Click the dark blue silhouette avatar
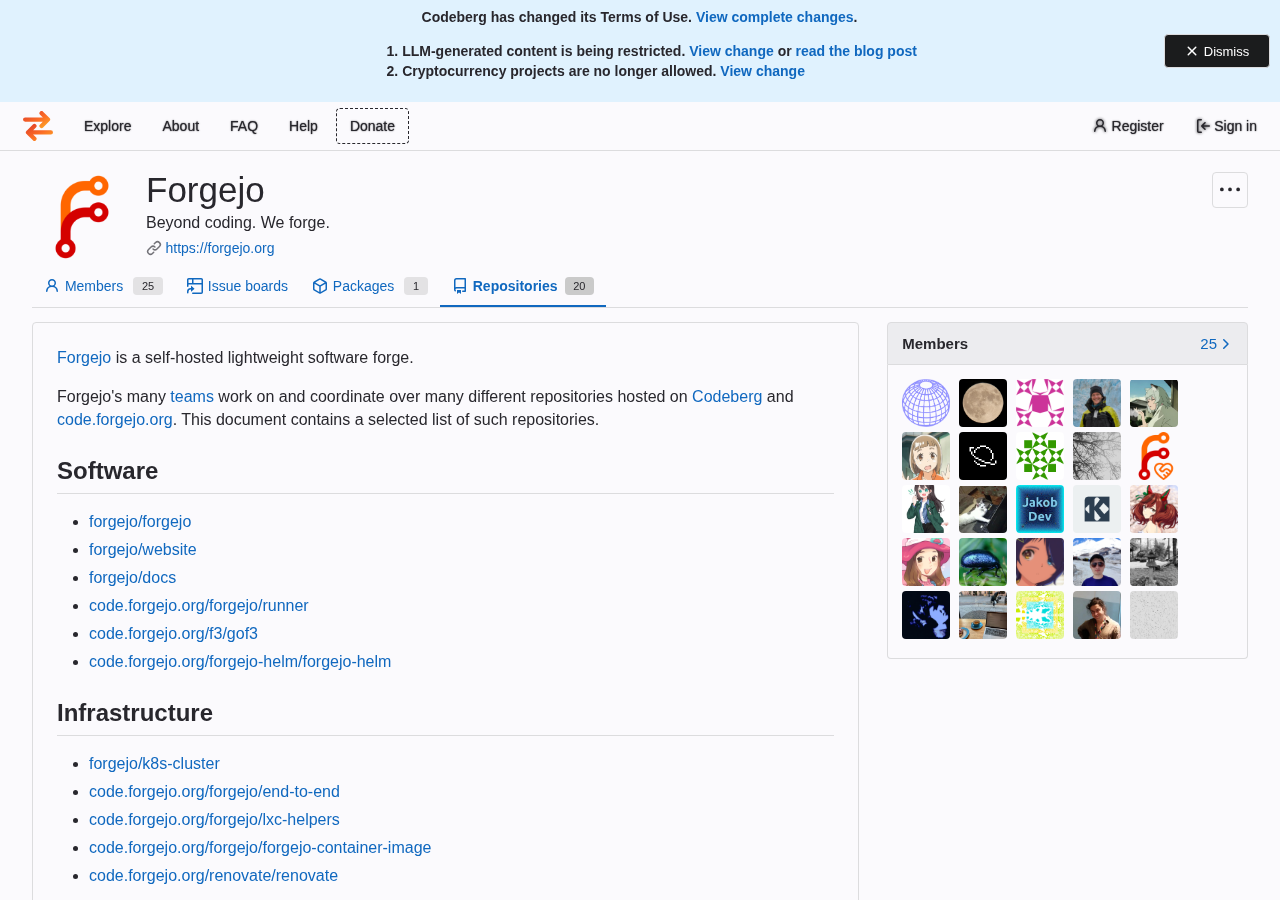The width and height of the screenshot is (1280, 900). tap(926, 615)
